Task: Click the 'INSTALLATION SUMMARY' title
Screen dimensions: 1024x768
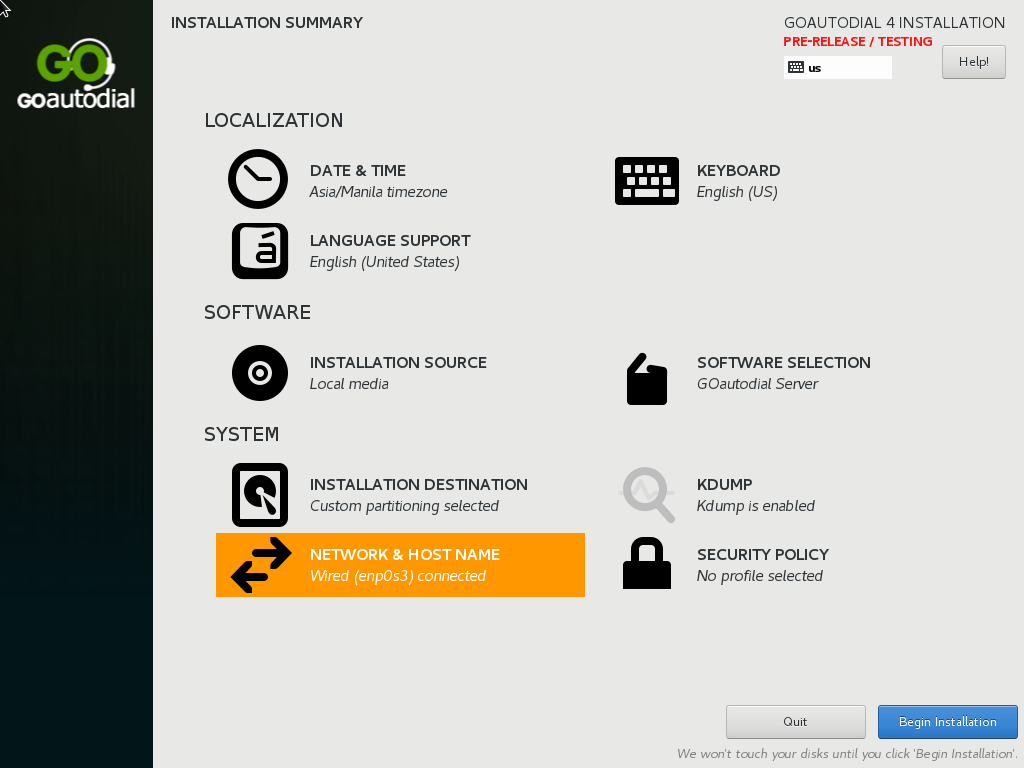Action: click(x=267, y=23)
